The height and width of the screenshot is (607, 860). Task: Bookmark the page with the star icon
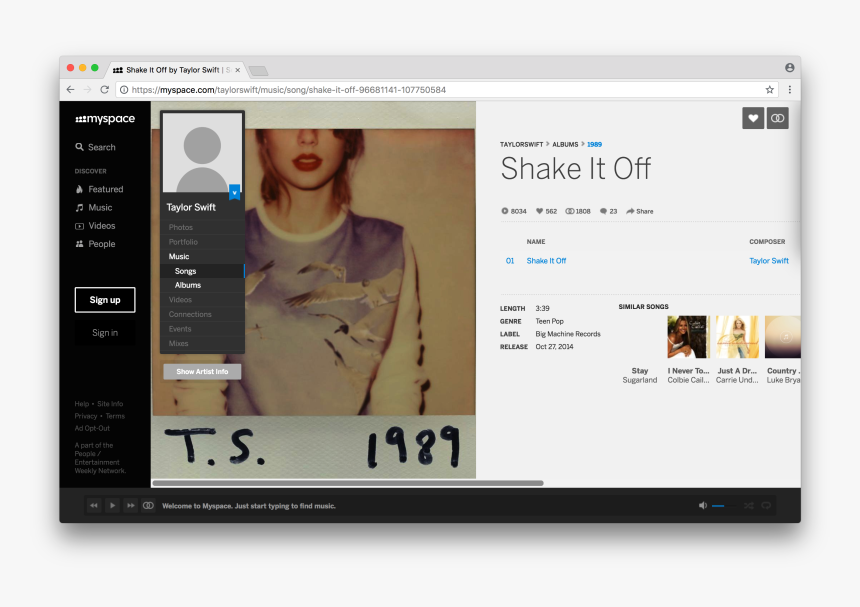tap(770, 89)
